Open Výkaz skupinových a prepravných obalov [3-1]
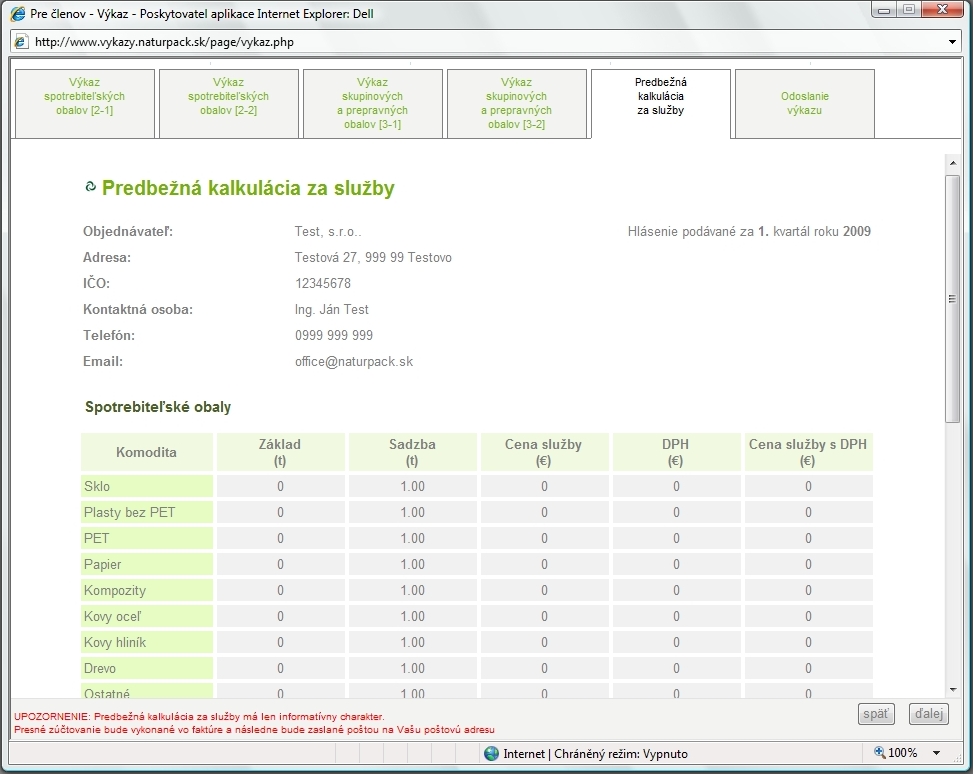Viewport: 973px width, 774px height. [x=372, y=103]
